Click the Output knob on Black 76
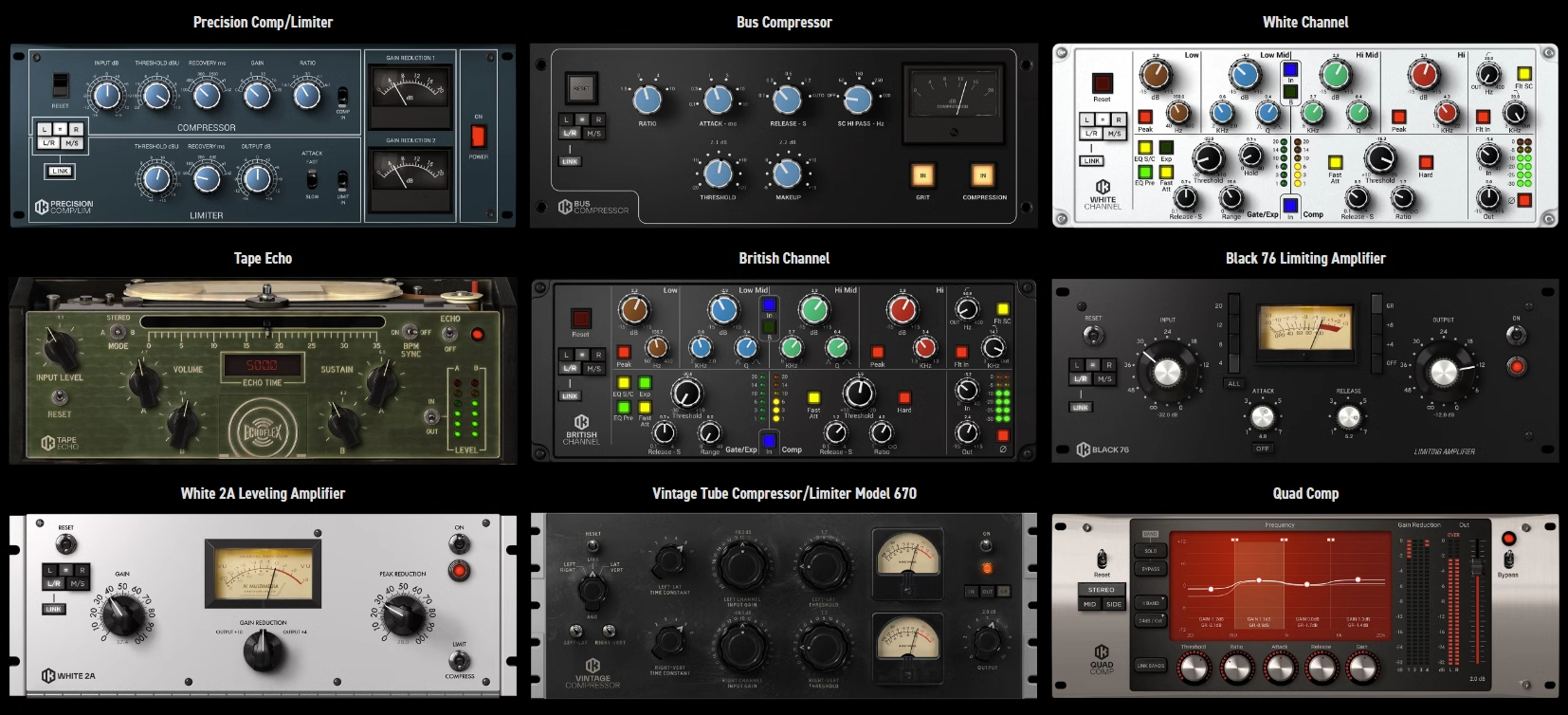Viewport: 1568px width, 715px height. [1443, 372]
